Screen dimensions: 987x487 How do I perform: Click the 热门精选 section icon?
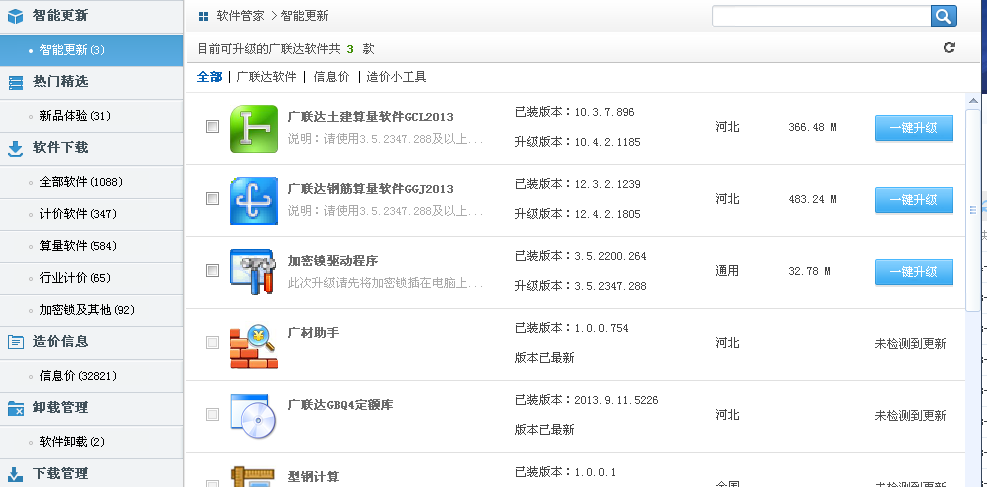point(15,82)
